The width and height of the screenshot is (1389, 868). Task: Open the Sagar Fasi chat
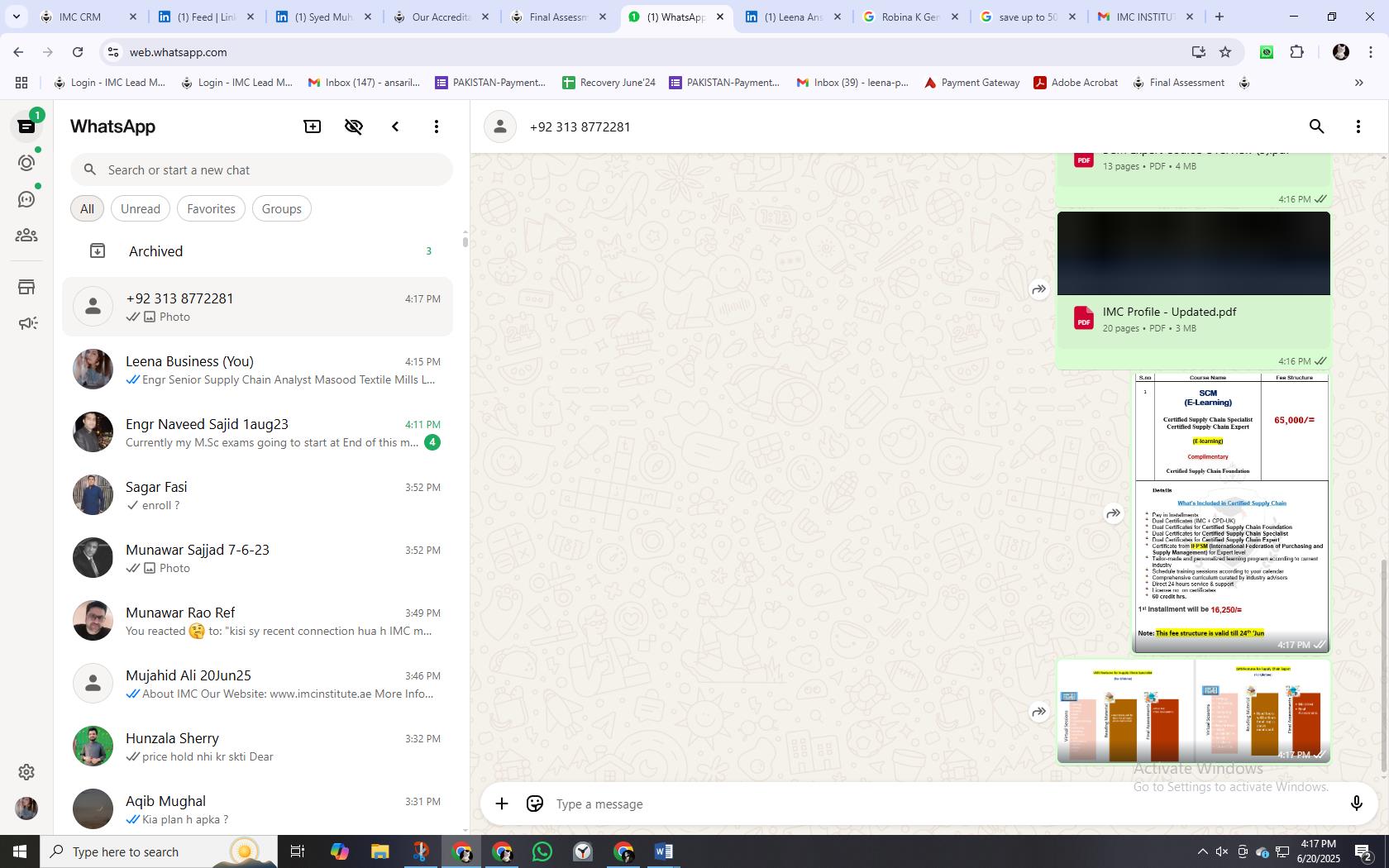click(257, 495)
